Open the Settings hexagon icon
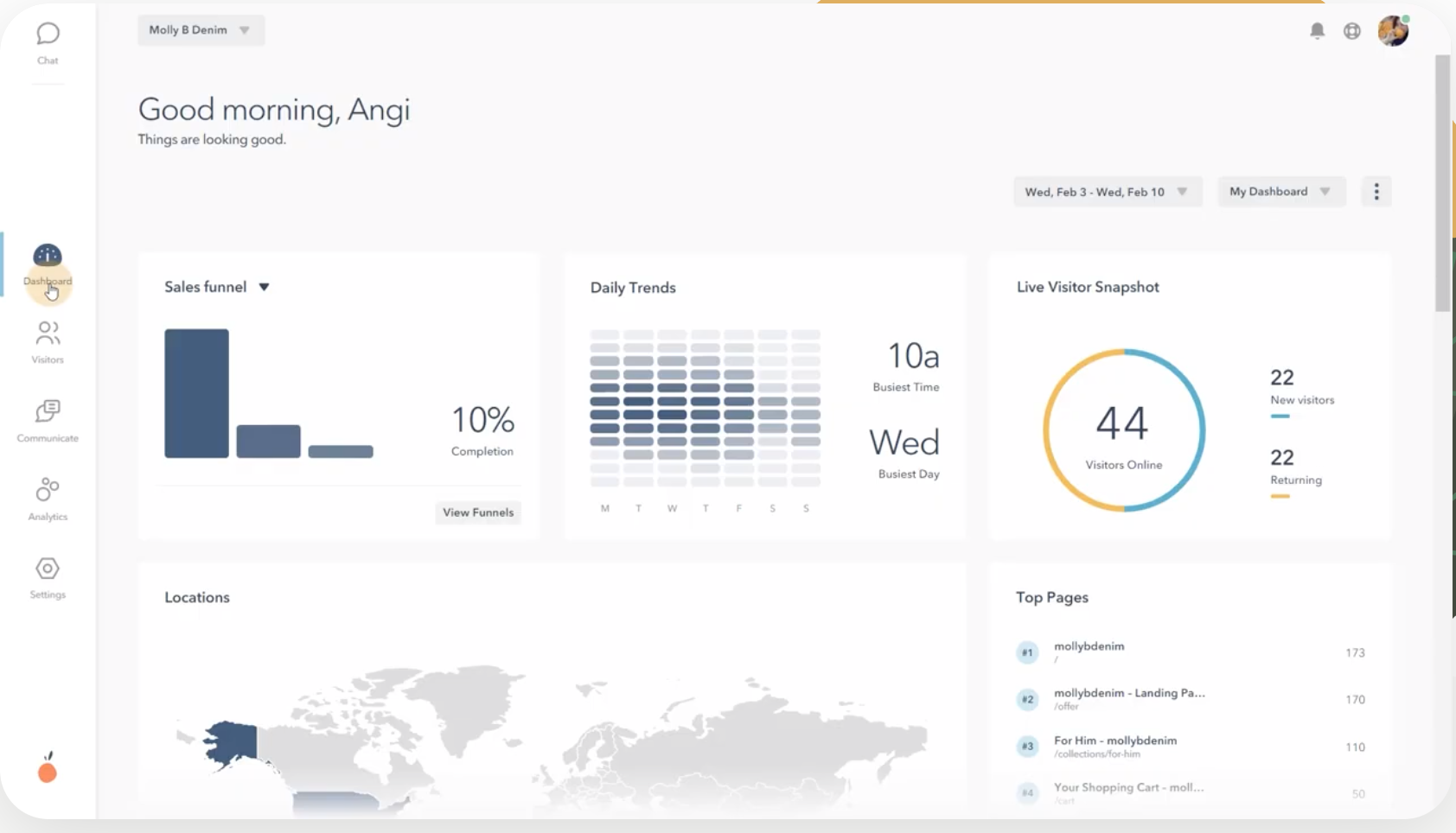 click(48, 569)
